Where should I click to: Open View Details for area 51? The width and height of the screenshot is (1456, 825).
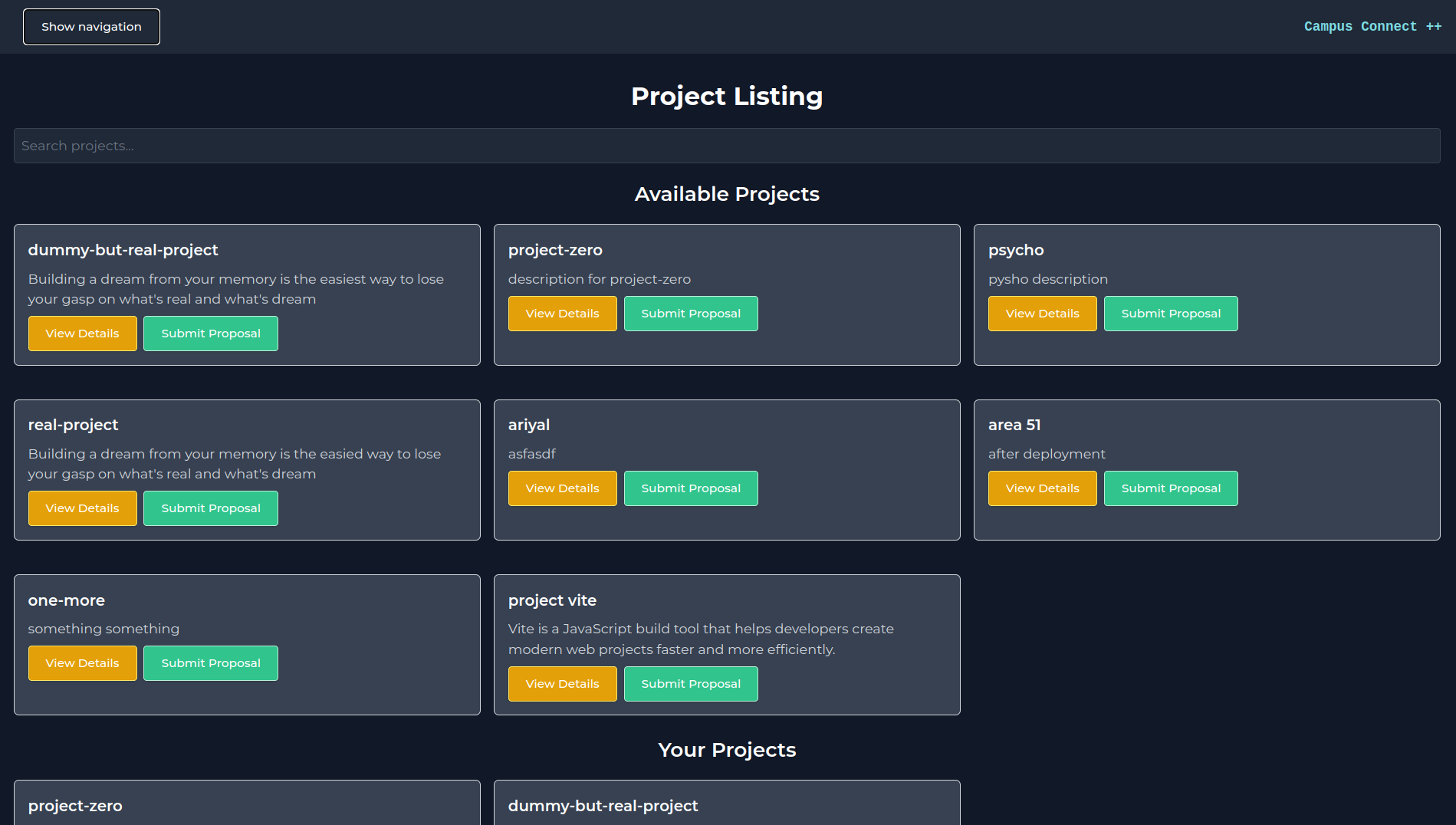1043,488
